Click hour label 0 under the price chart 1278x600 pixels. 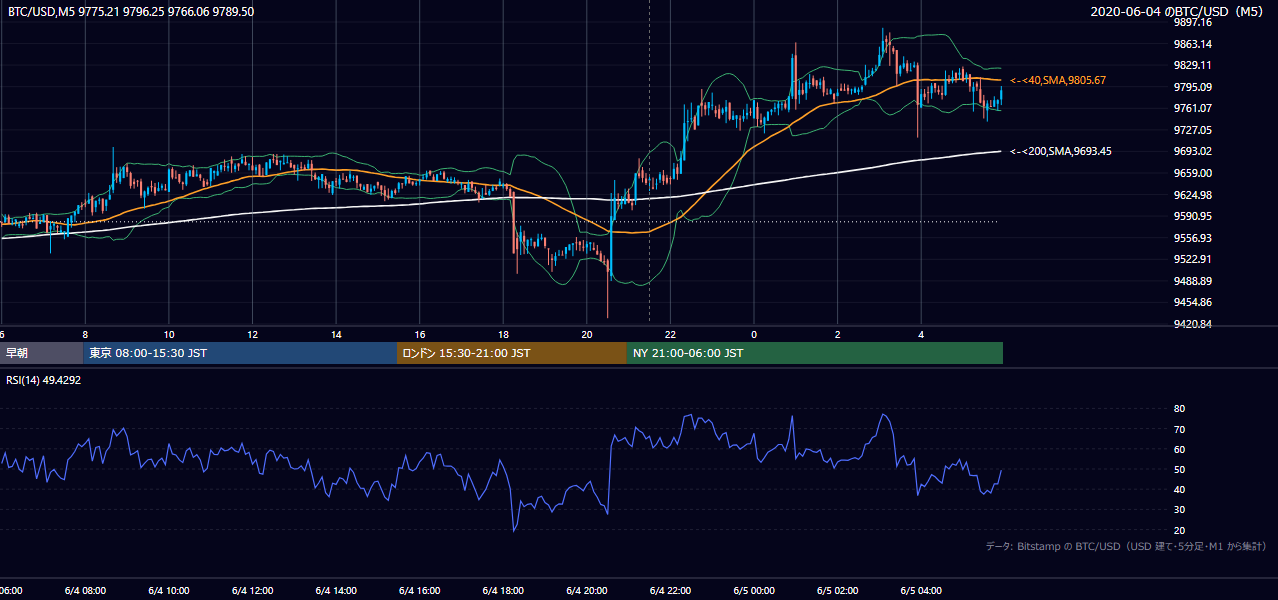pos(754,335)
